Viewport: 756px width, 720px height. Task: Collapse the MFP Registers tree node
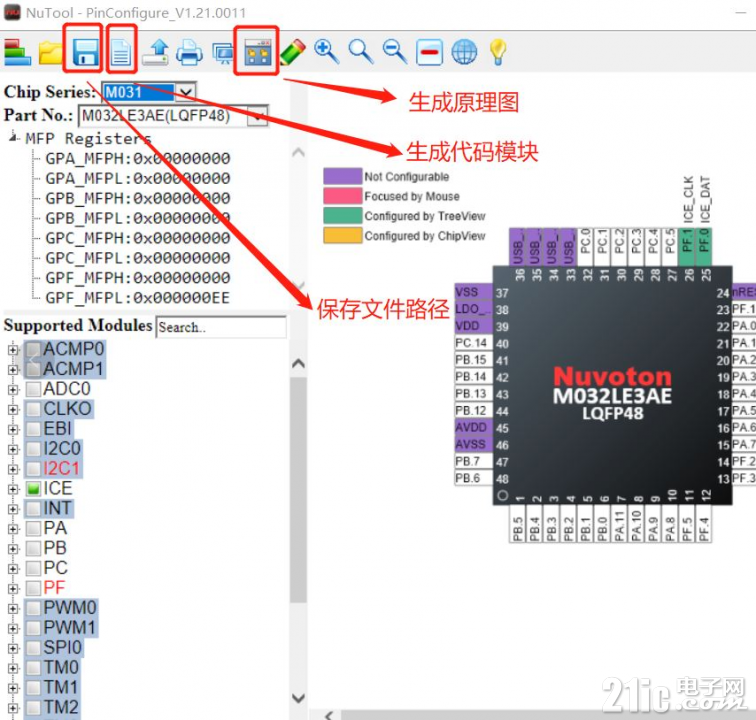pos(14,138)
